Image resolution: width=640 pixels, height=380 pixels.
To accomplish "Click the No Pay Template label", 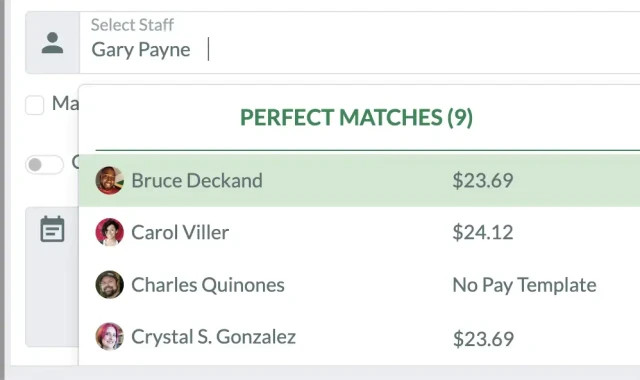I will 524,285.
